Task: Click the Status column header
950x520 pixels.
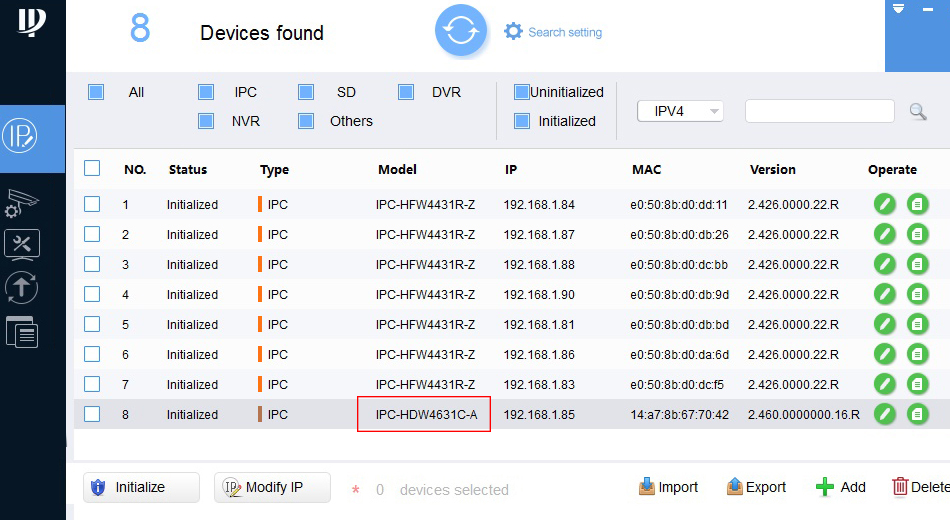Action: (188, 170)
